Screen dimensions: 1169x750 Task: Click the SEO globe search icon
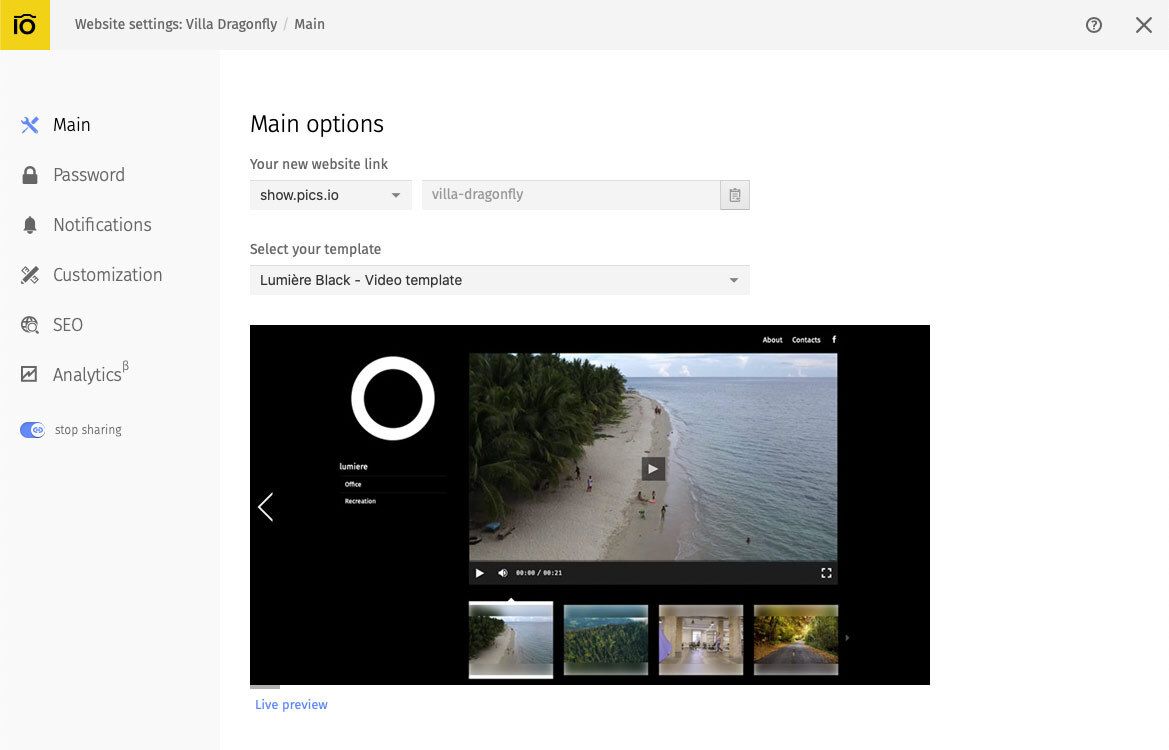tap(30, 325)
